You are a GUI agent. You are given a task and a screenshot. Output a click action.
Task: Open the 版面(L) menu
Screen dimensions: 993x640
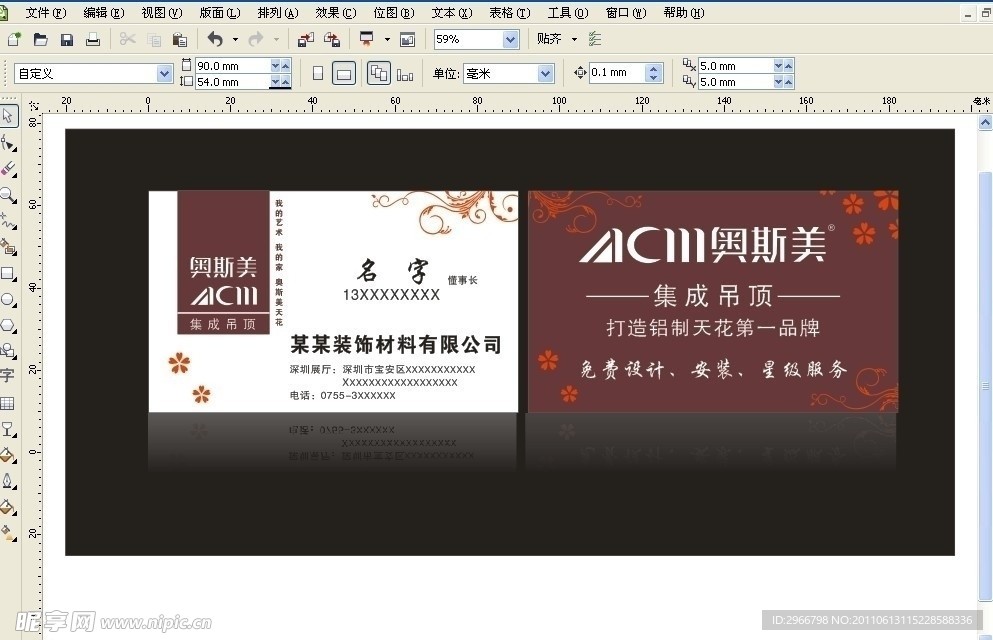pos(220,13)
